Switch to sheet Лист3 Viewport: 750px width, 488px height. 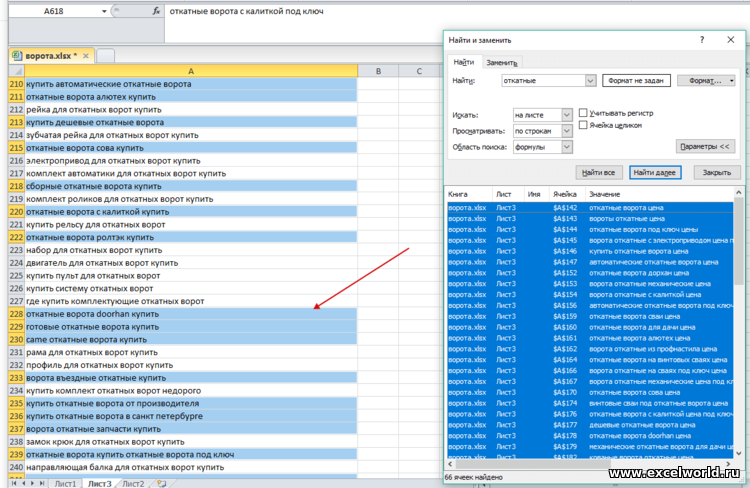coord(99,484)
